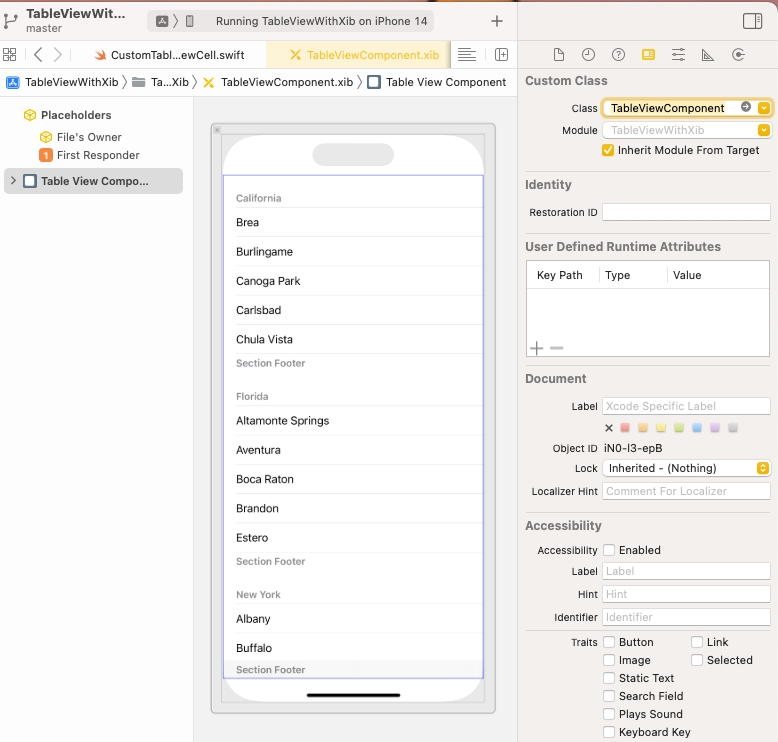The width and height of the screenshot is (778, 742).
Task: Check the Button accessibility trait
Action: (608, 642)
